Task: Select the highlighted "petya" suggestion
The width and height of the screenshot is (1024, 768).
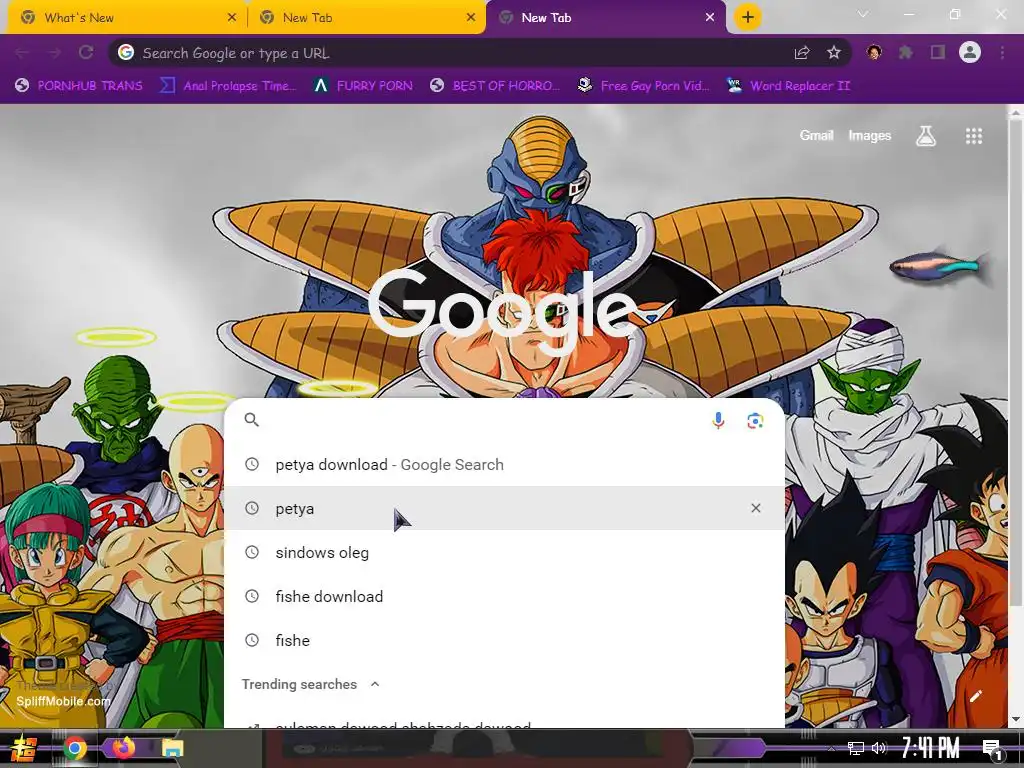Action: pyautogui.click(x=504, y=508)
